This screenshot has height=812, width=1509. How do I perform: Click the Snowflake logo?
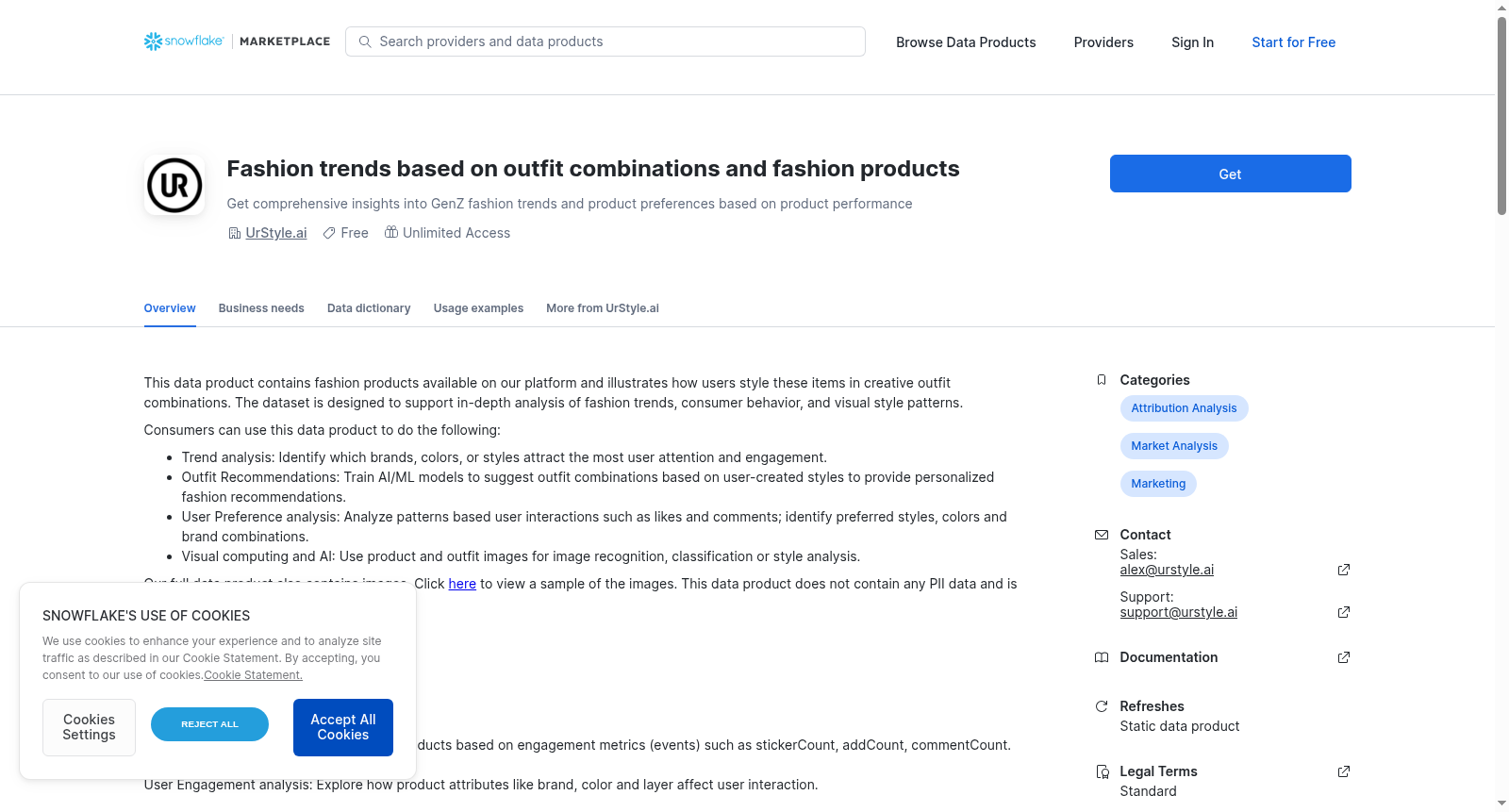point(184,41)
